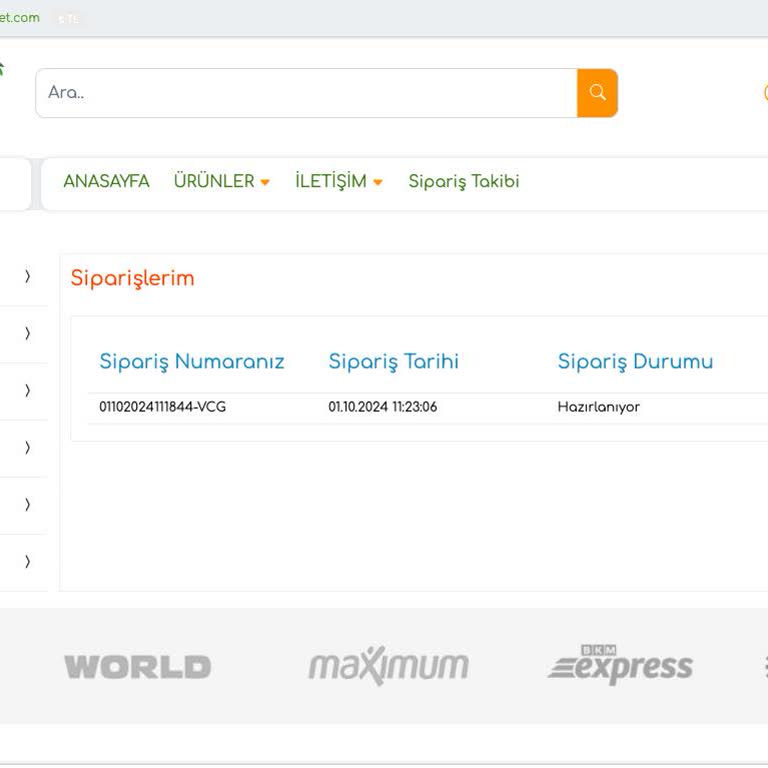Expand the third sidebar chevron item

click(x=28, y=390)
